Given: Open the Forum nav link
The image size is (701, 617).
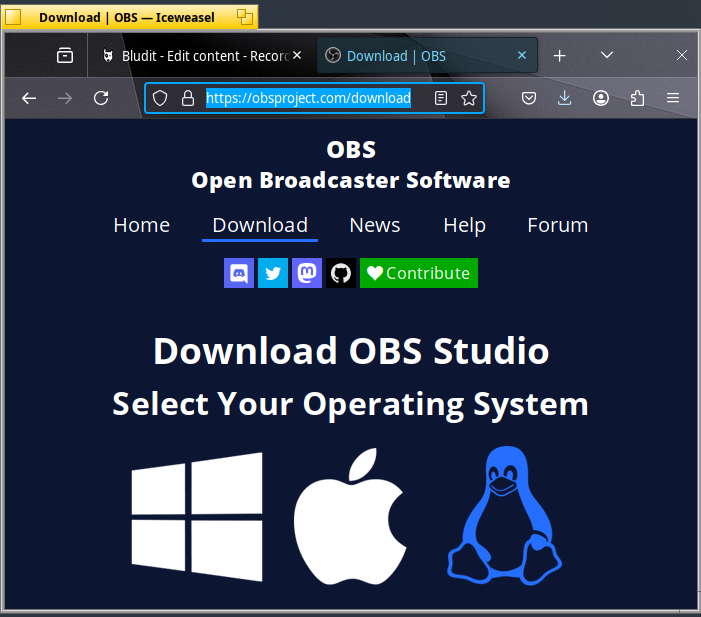Looking at the screenshot, I should tap(557, 225).
